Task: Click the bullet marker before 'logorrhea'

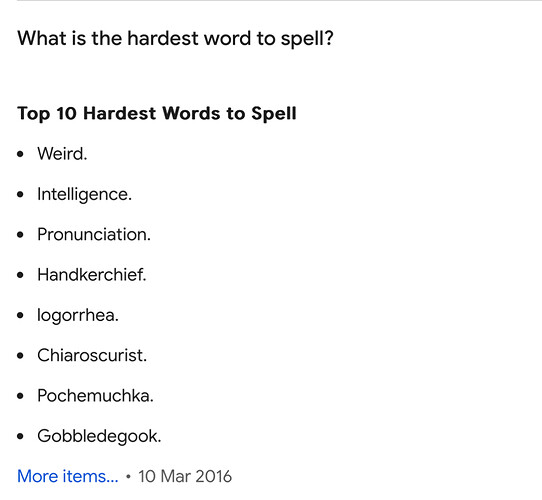Action: 20,315
